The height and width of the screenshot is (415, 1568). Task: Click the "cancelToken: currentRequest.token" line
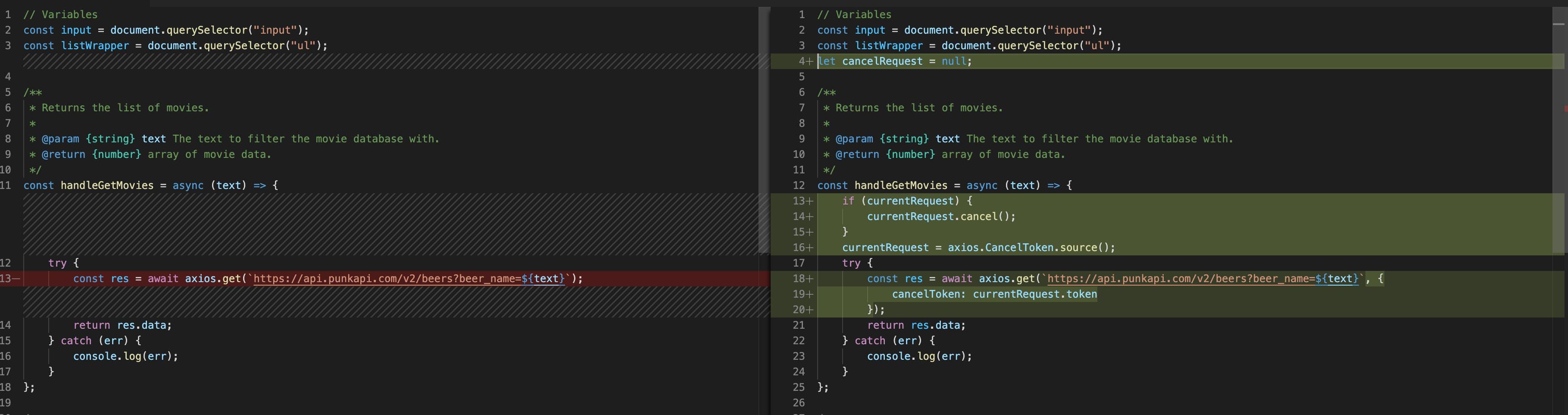tap(995, 294)
